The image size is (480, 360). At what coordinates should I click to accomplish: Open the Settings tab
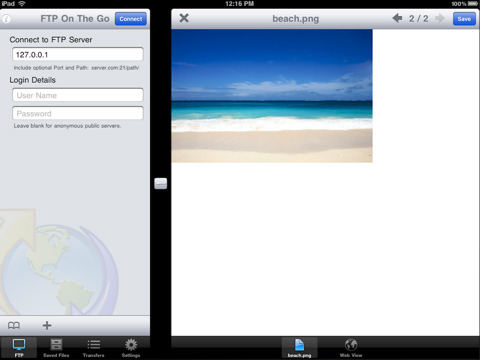(131, 348)
